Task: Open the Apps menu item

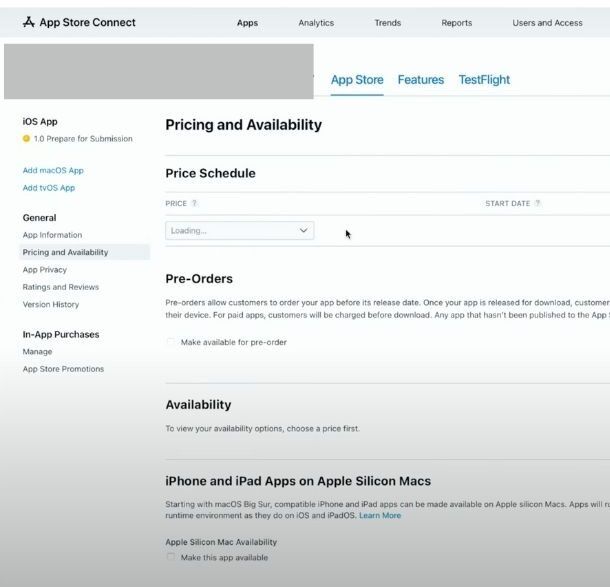Action: tap(247, 23)
